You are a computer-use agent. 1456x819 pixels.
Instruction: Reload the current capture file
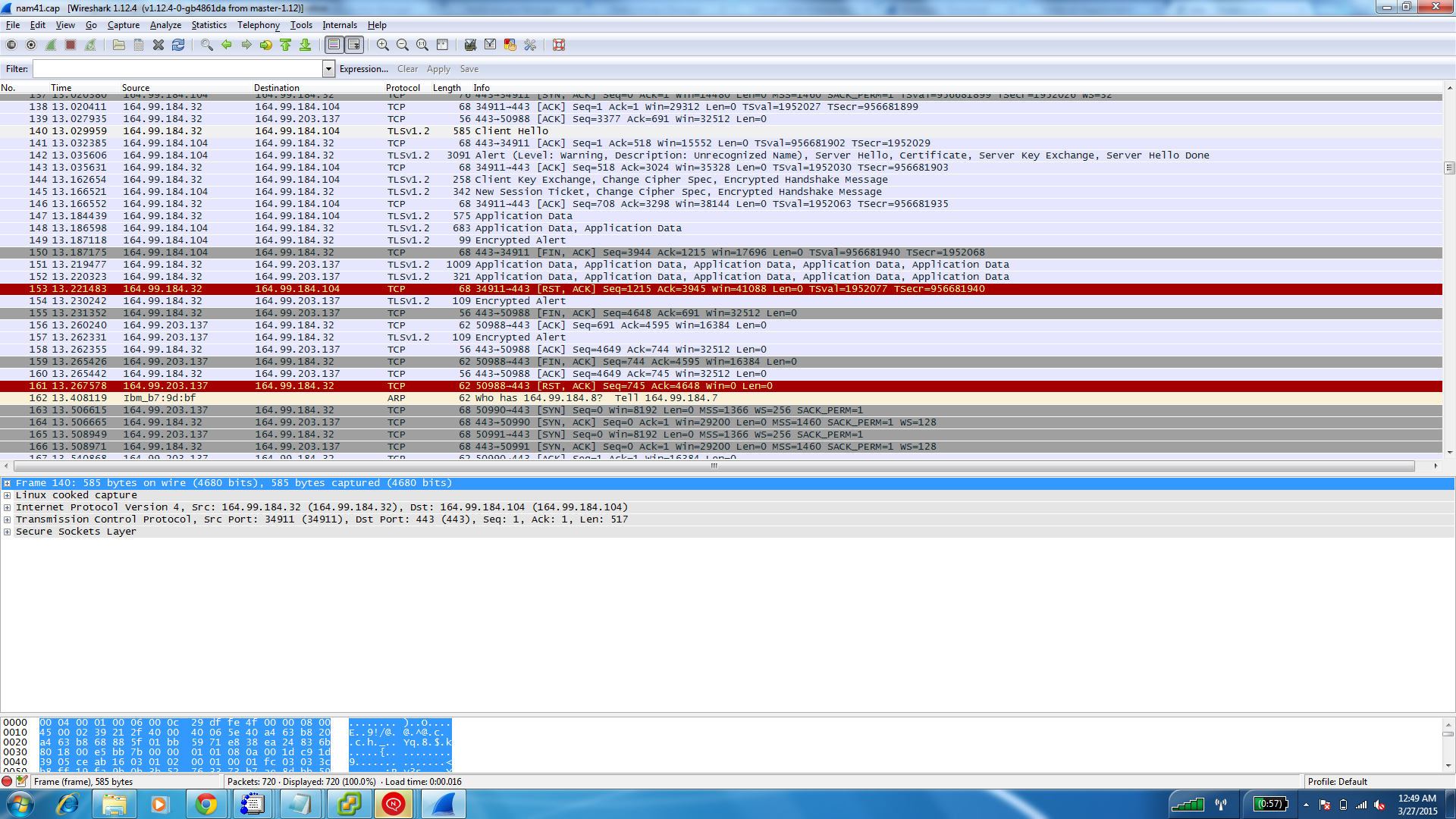(178, 45)
